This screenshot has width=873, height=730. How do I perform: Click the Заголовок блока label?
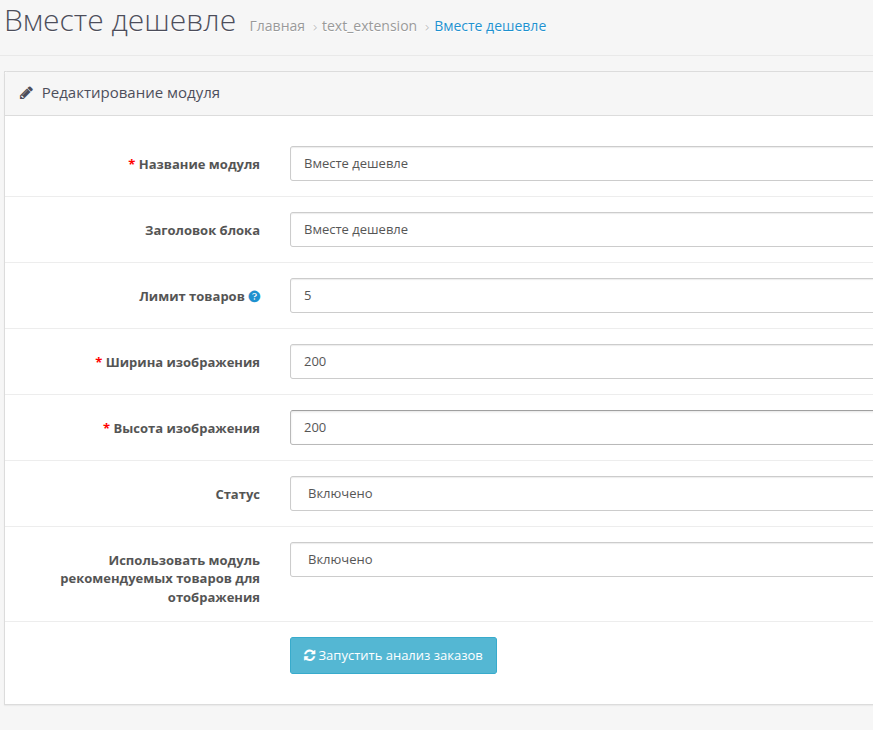point(202,231)
